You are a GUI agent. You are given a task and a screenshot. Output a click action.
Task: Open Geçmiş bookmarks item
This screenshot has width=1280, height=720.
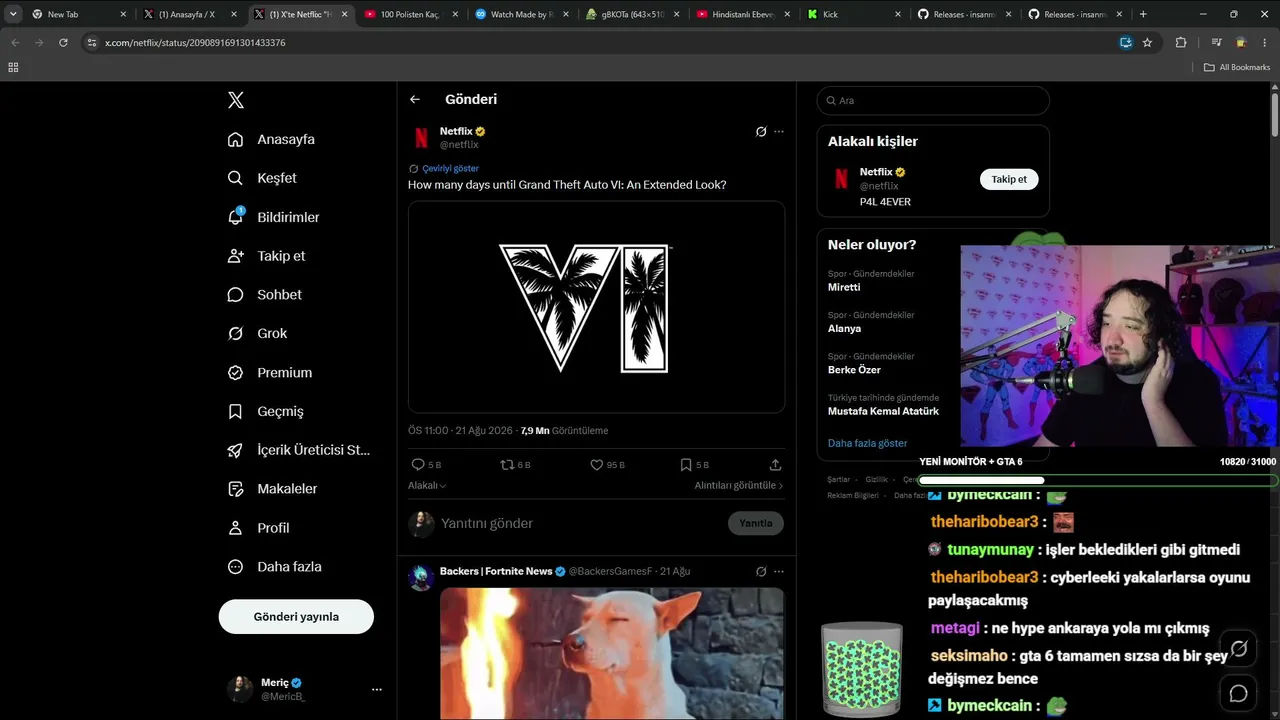point(265,411)
